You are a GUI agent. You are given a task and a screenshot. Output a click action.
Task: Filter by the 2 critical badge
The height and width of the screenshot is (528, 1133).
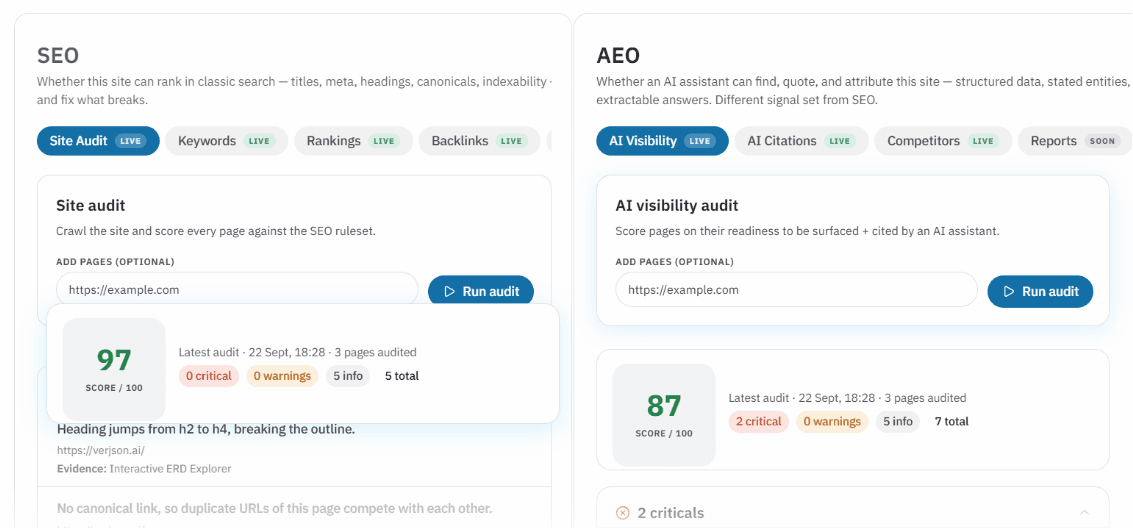(759, 421)
